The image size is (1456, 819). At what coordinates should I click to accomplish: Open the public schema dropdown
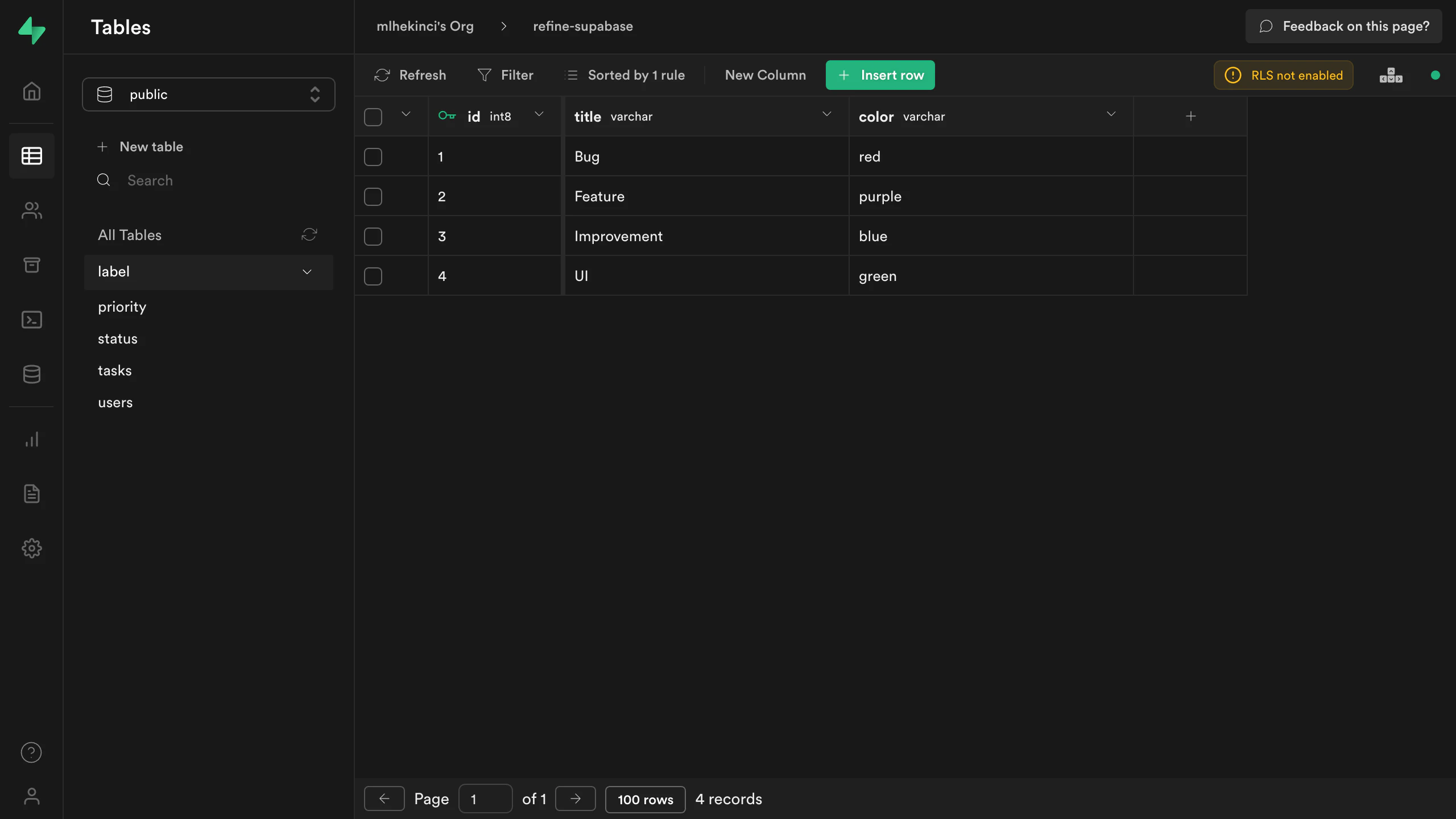[x=208, y=94]
